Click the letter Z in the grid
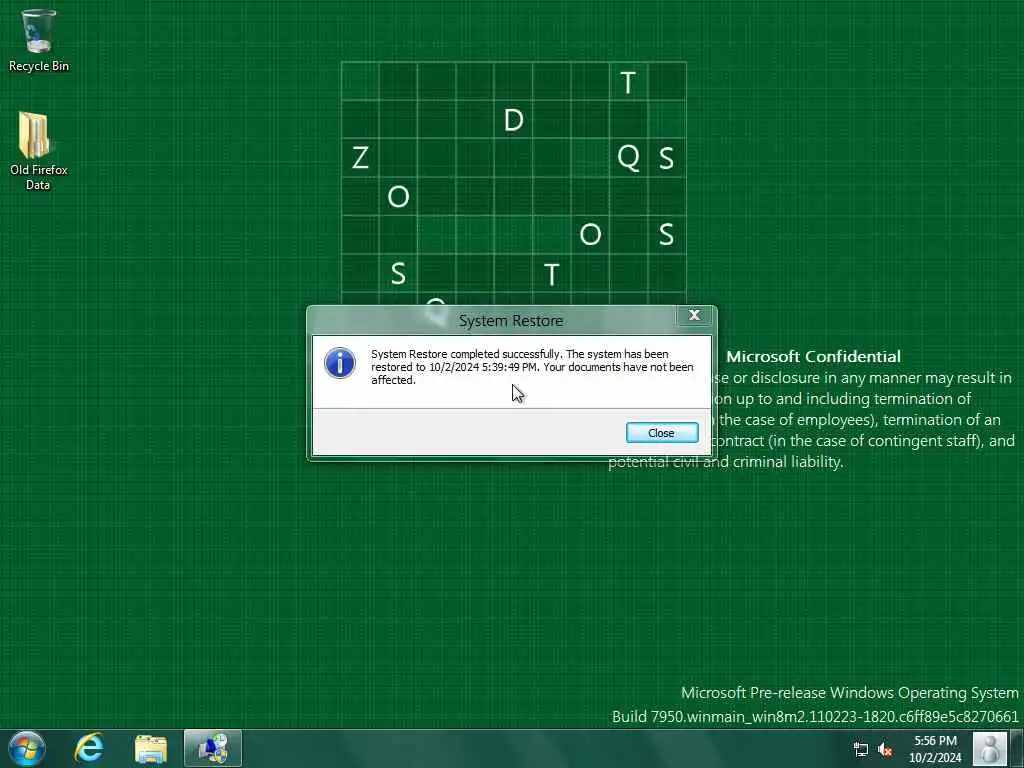 [360, 158]
